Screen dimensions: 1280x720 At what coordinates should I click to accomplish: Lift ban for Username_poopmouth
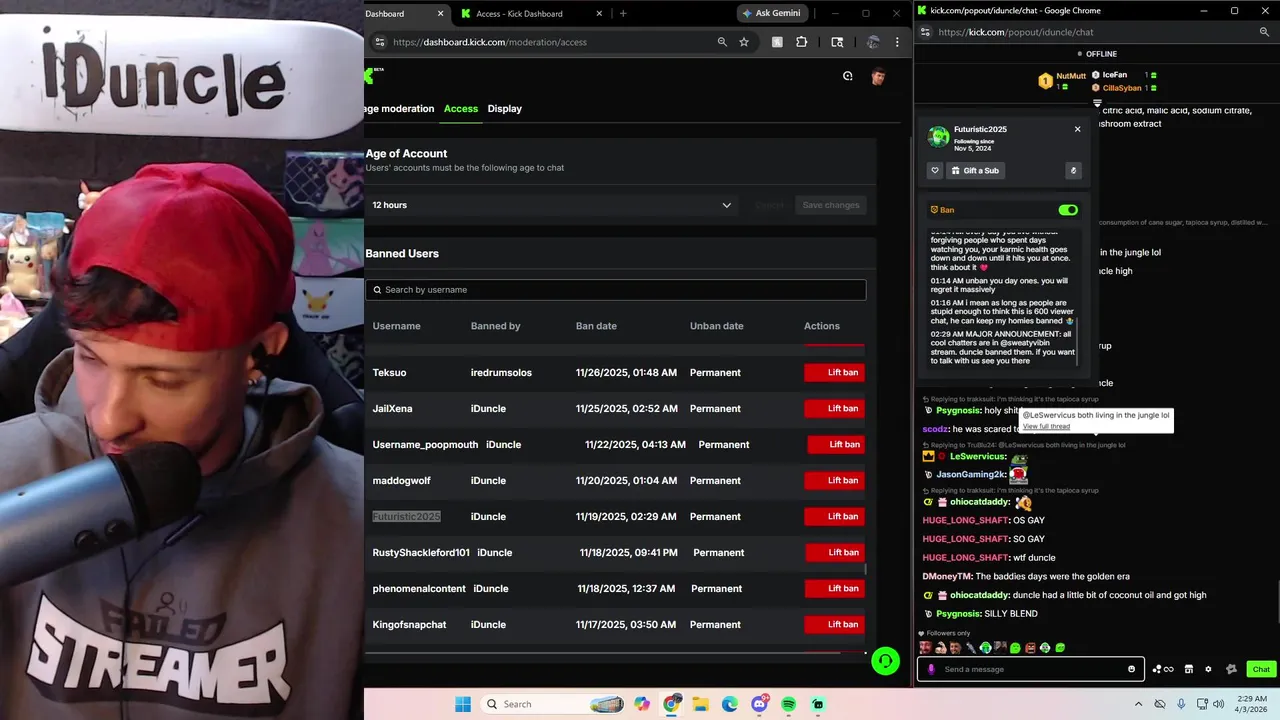click(x=836, y=444)
